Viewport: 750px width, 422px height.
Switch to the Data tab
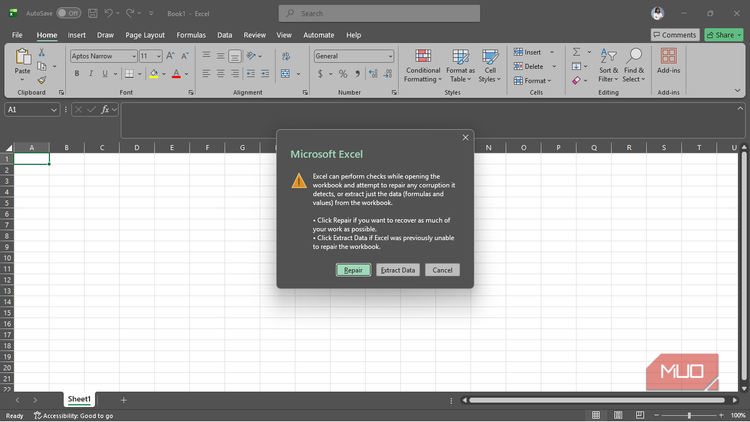[x=224, y=35]
